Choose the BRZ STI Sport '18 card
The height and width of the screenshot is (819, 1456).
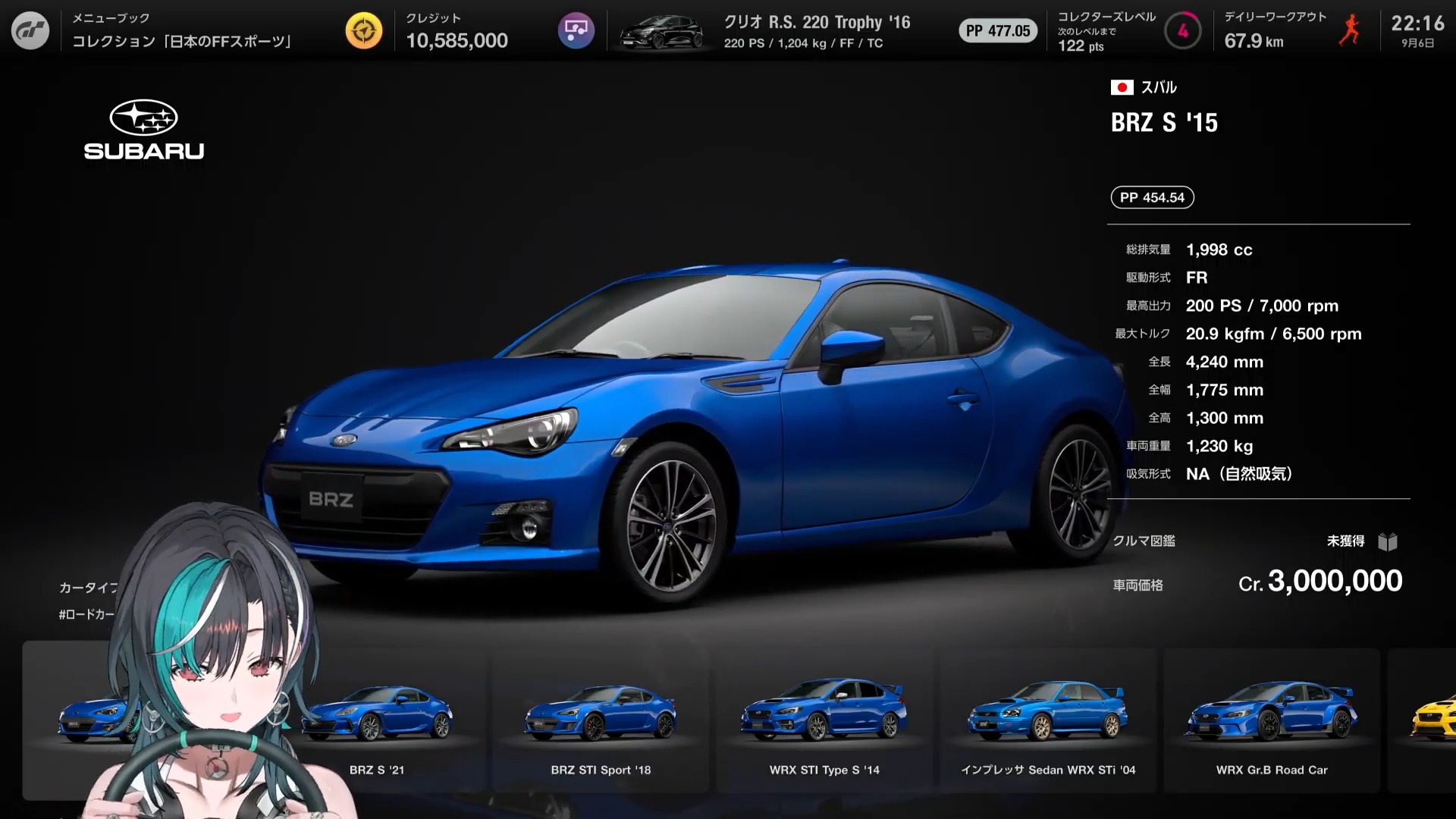(x=601, y=720)
